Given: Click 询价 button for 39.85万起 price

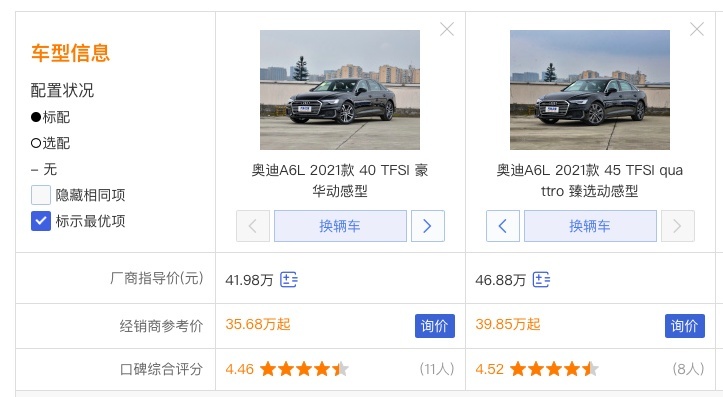Looking at the screenshot, I should 685,326.
